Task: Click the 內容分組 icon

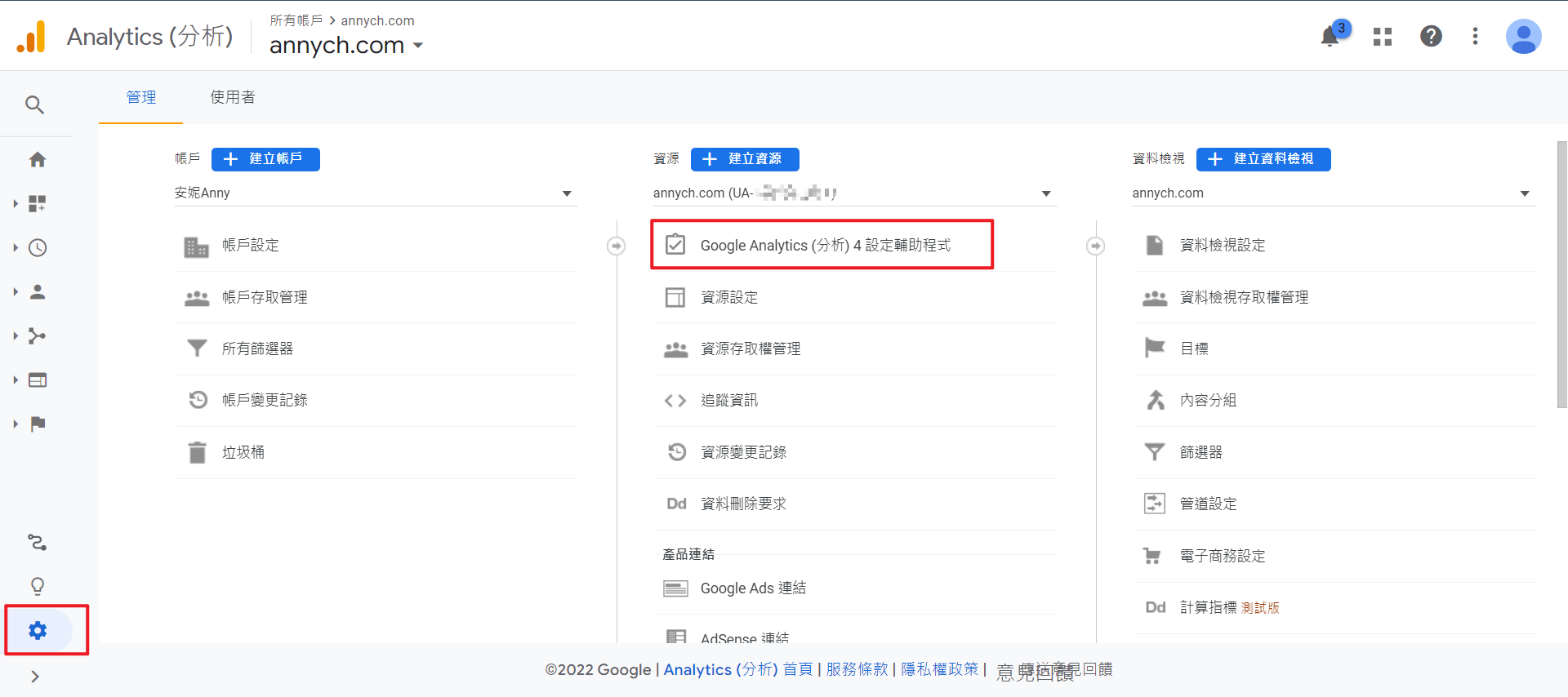Action: pyautogui.click(x=1155, y=400)
